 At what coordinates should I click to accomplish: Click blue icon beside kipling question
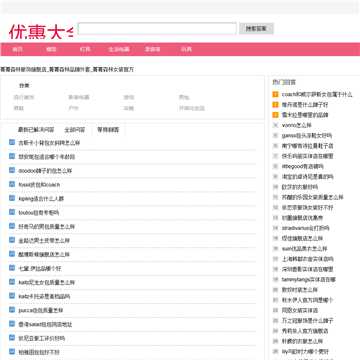pyautogui.click(x=12, y=198)
